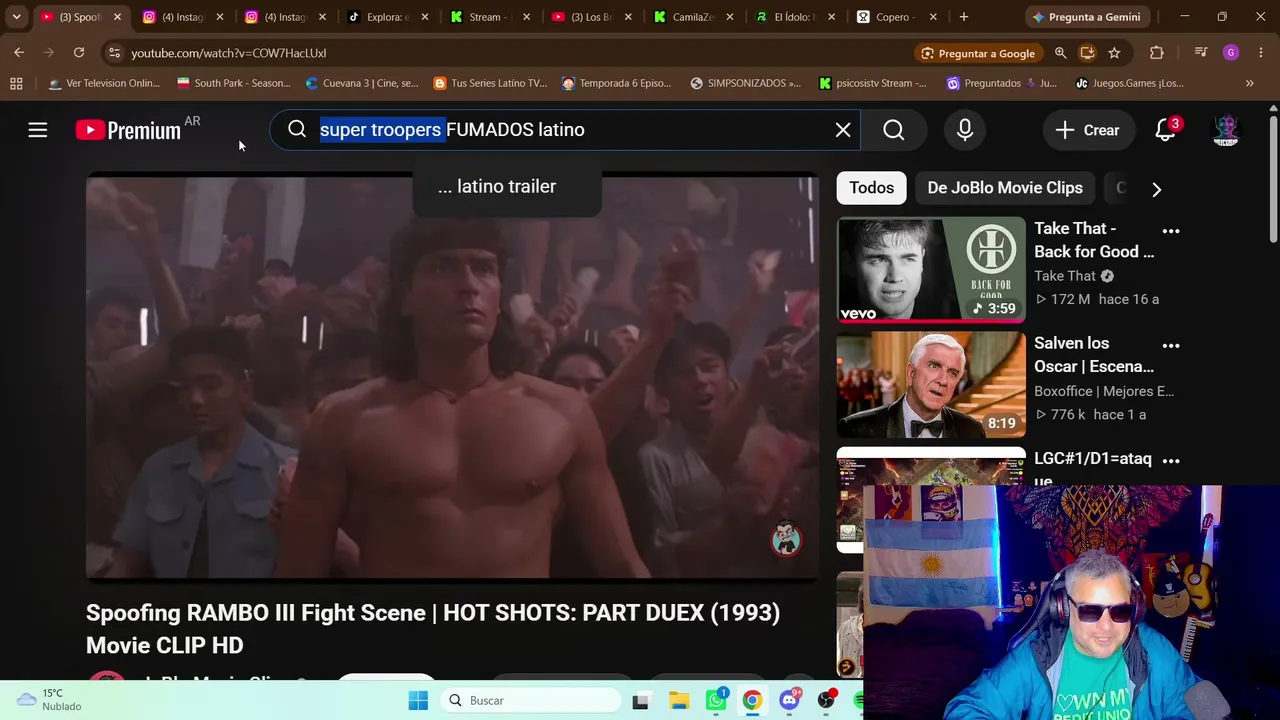The width and height of the screenshot is (1280, 720).
Task: Open the SIMPSONIZADOS bookmark
Action: pyautogui.click(x=746, y=83)
